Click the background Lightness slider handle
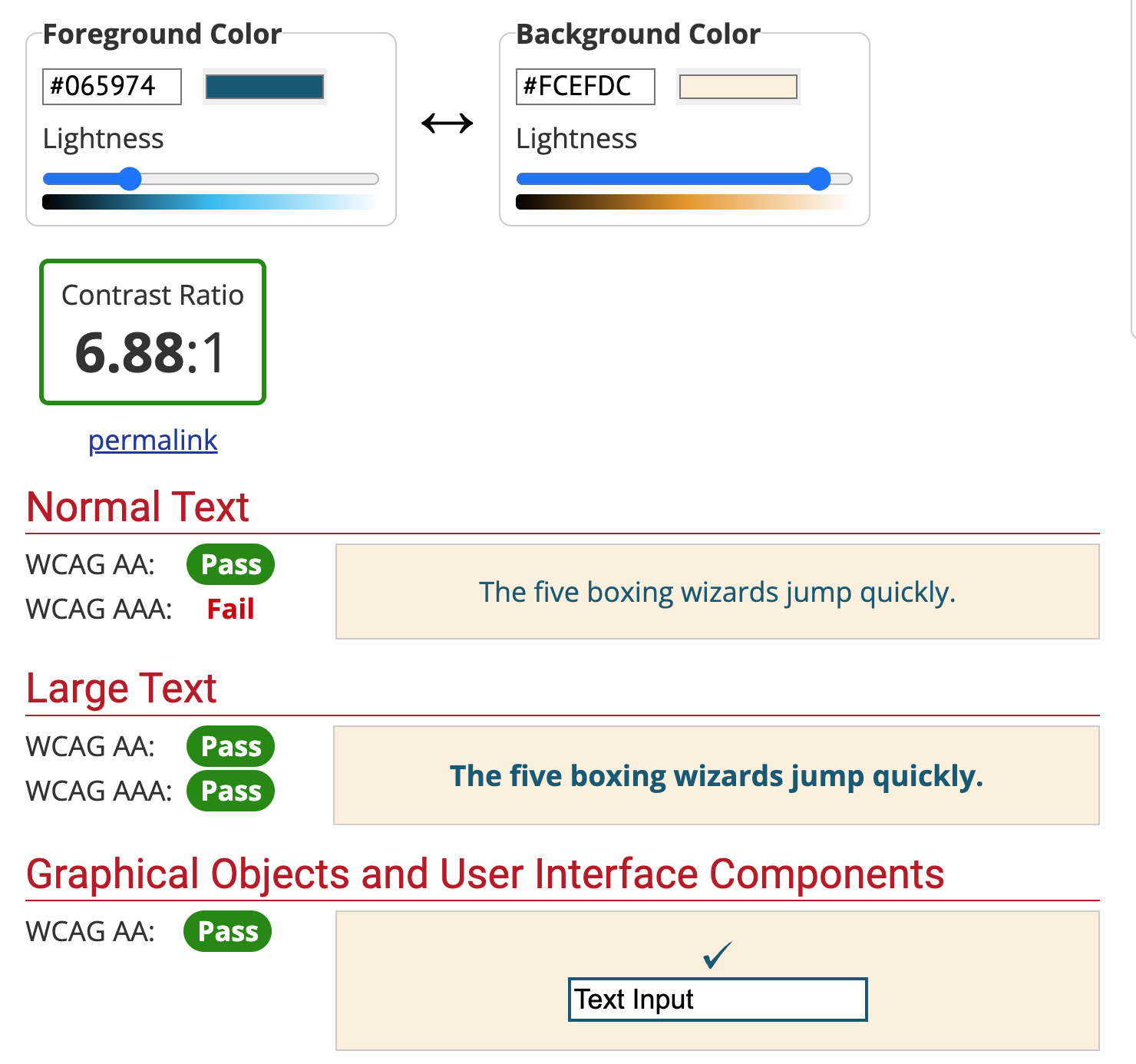 (x=819, y=179)
